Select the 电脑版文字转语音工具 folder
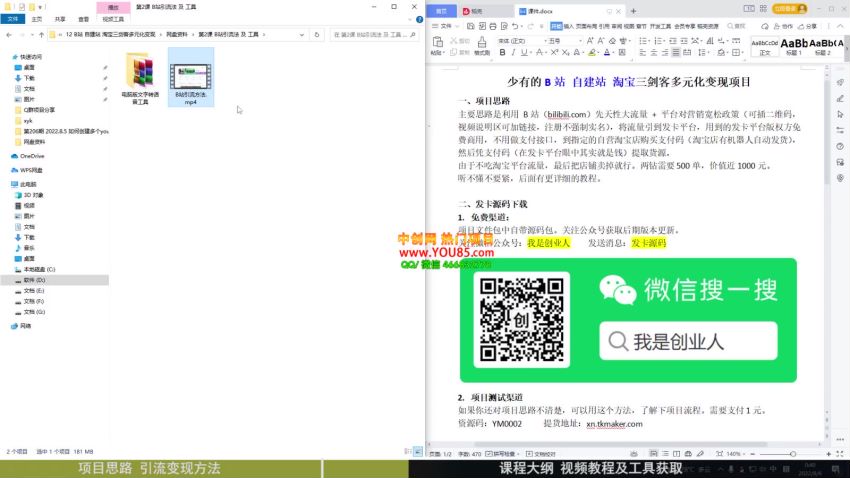The height and width of the screenshot is (478, 850). pyautogui.click(x=140, y=77)
